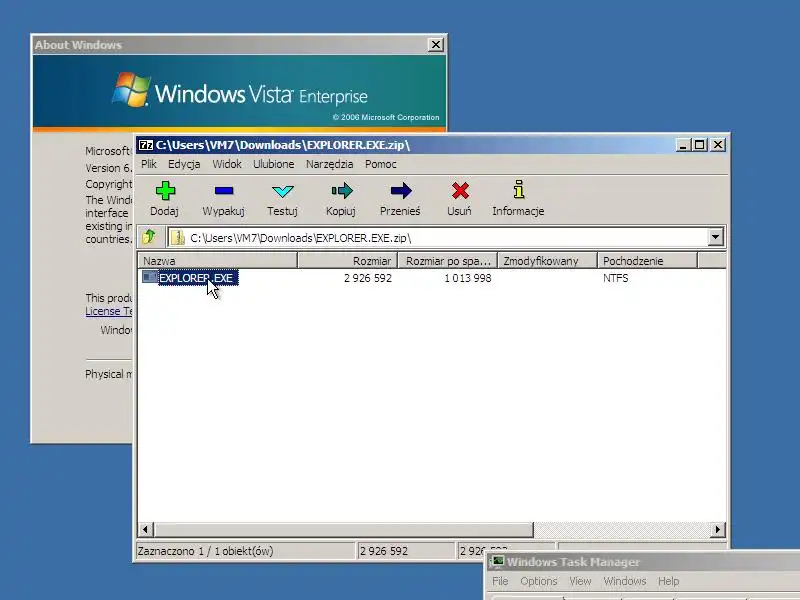Click Task Manager title bar icon
The image size is (800, 600).
pos(496,562)
